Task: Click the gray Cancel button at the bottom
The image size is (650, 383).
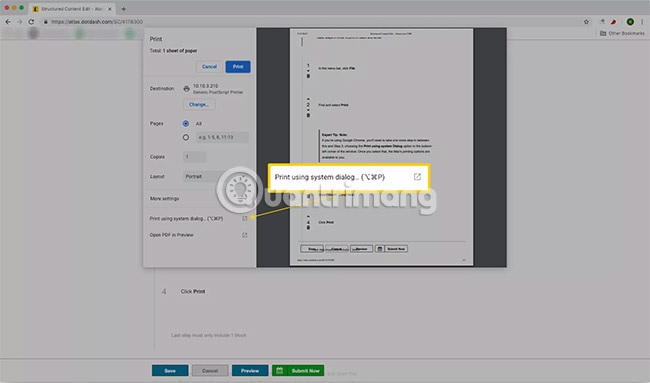Action: tap(210, 371)
